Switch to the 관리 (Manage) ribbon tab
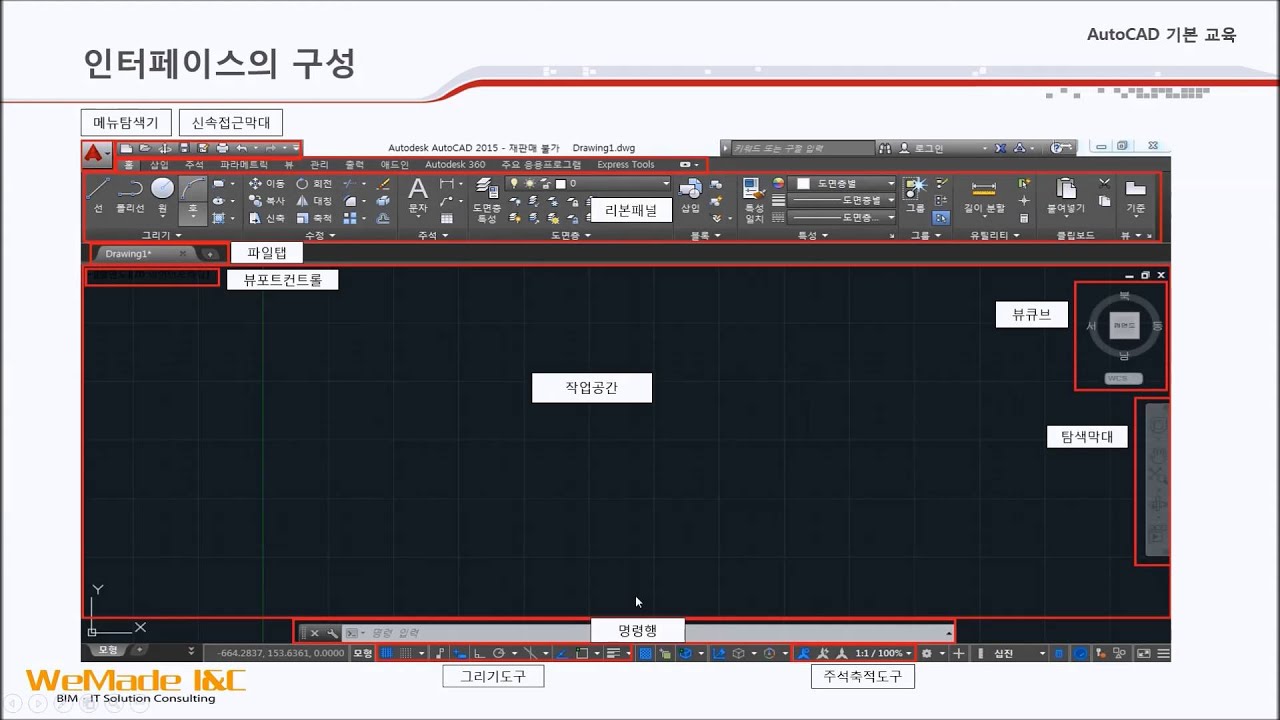The width and height of the screenshot is (1280, 720). 319,165
